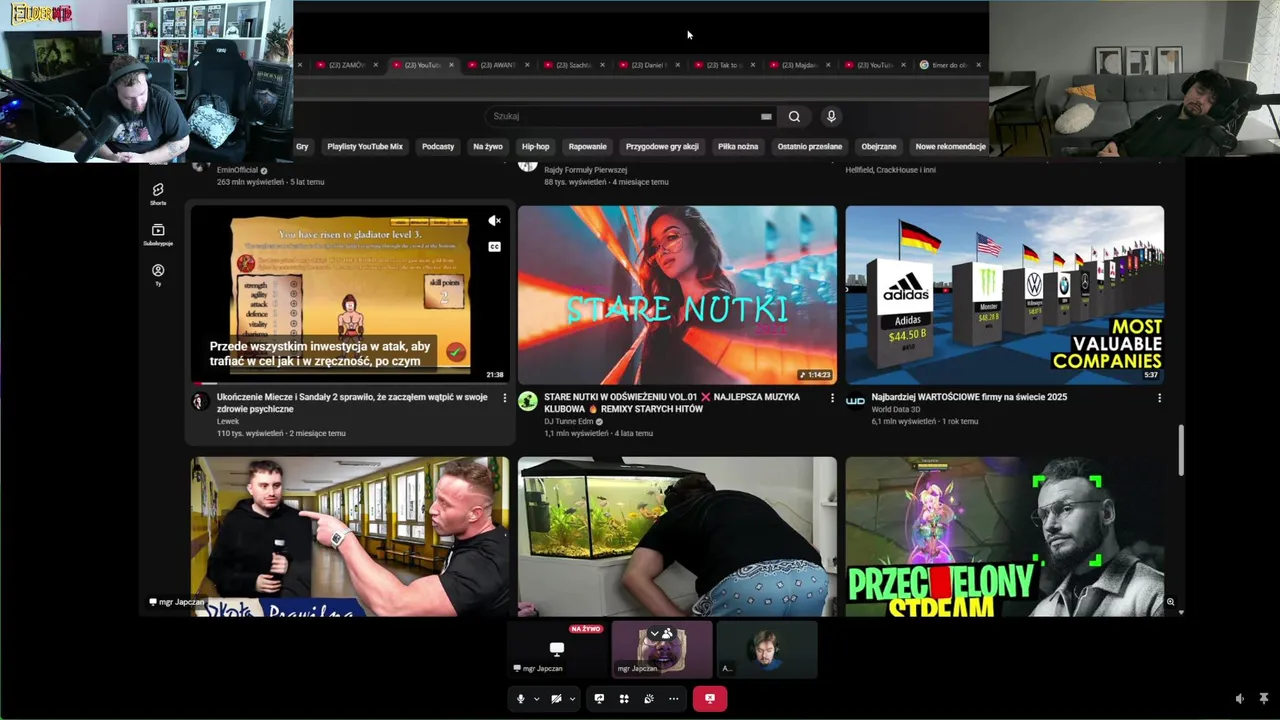The height and width of the screenshot is (720, 1280).
Task: Select Playlisty YouTube Mix chip
Action: (365, 146)
